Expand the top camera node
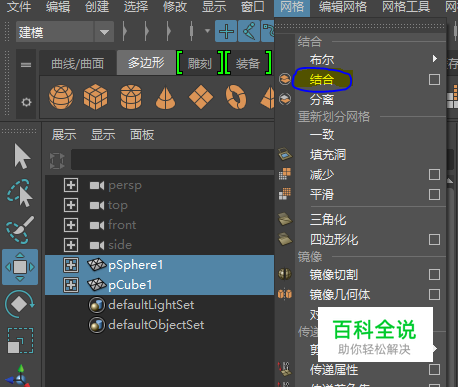Screen dimensions: 458x387 coord(71,205)
